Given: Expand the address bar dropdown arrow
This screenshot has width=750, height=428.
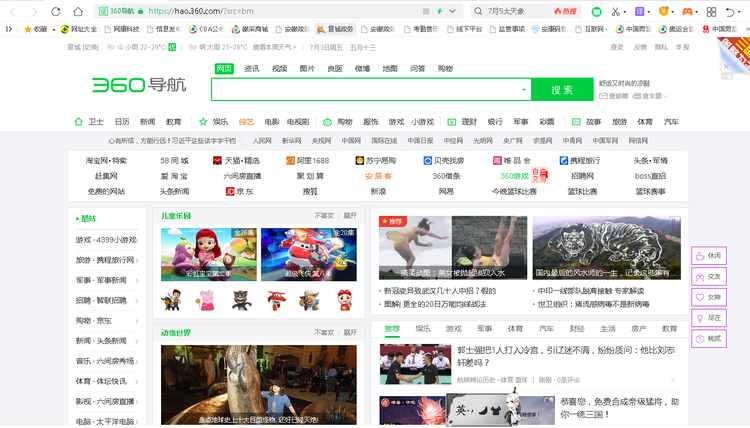Looking at the screenshot, I should click(452, 11).
